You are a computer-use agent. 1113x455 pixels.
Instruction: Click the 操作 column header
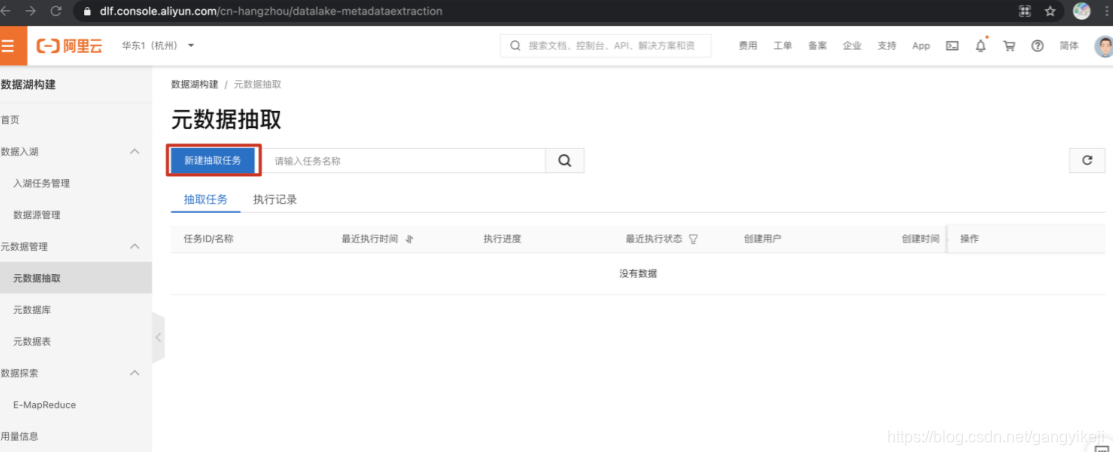click(x=970, y=239)
